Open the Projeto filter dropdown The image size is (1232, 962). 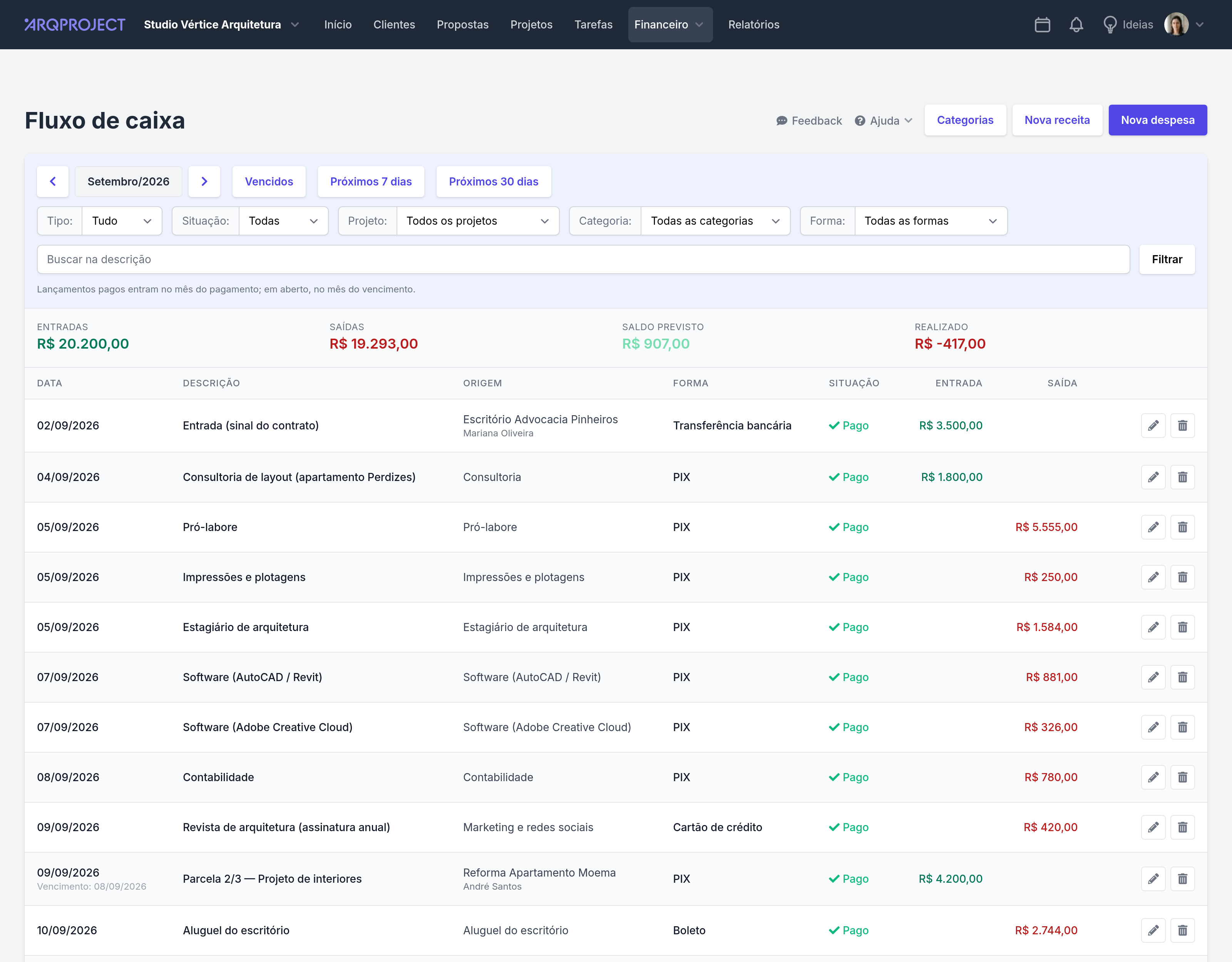tap(477, 221)
